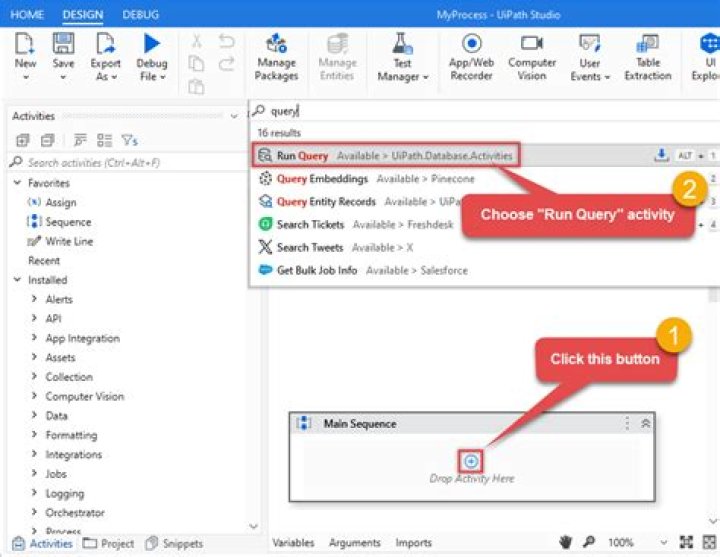
Task: Expand the Logging category
Action: tap(34, 492)
